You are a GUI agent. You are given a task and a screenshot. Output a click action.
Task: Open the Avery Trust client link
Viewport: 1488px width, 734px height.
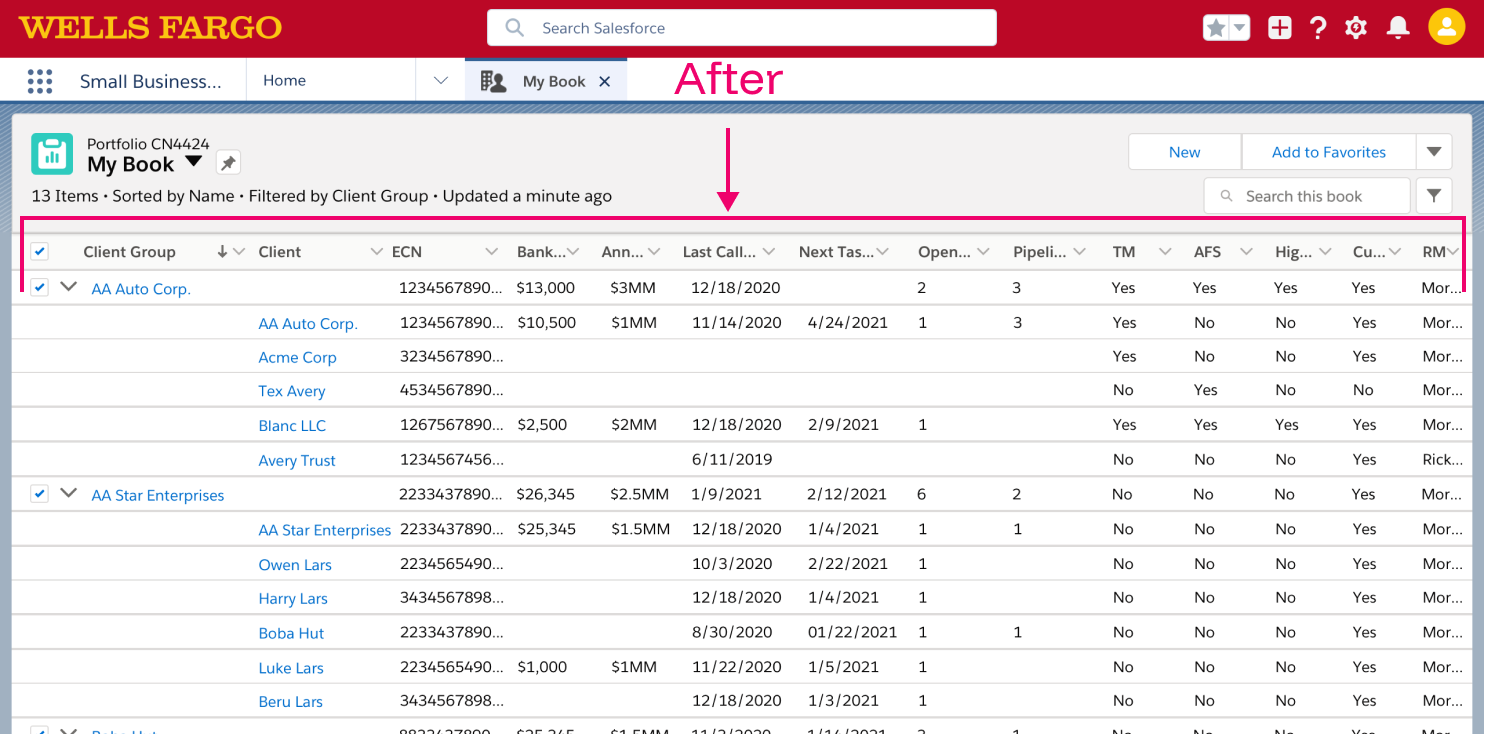coord(297,460)
